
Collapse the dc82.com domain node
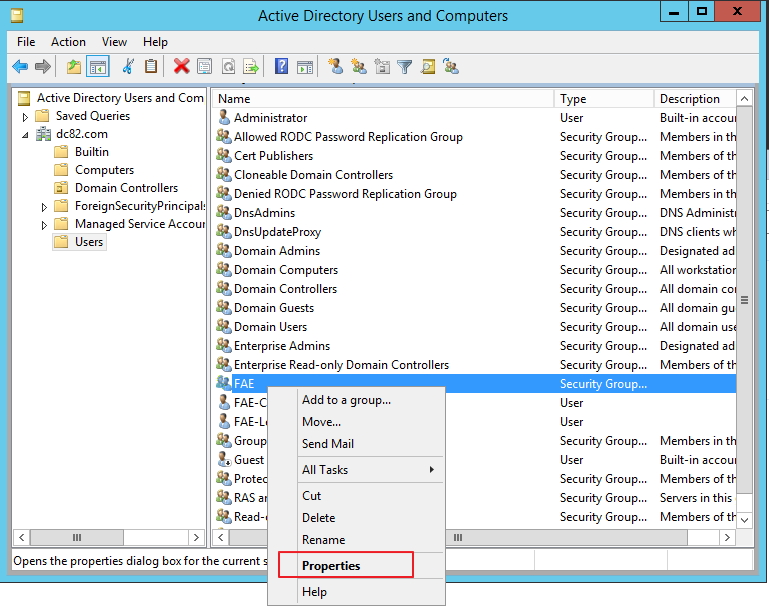coord(25,135)
